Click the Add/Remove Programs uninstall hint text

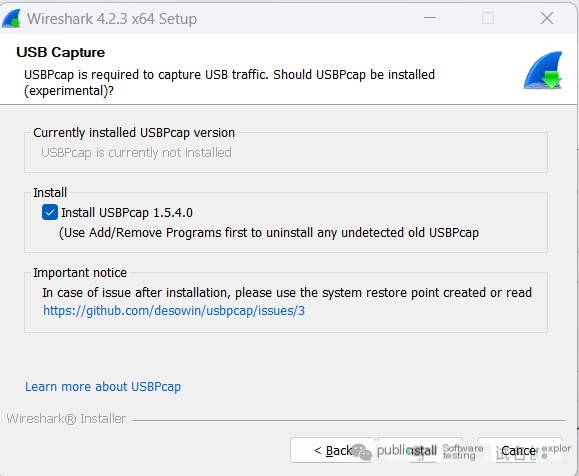pos(269,233)
